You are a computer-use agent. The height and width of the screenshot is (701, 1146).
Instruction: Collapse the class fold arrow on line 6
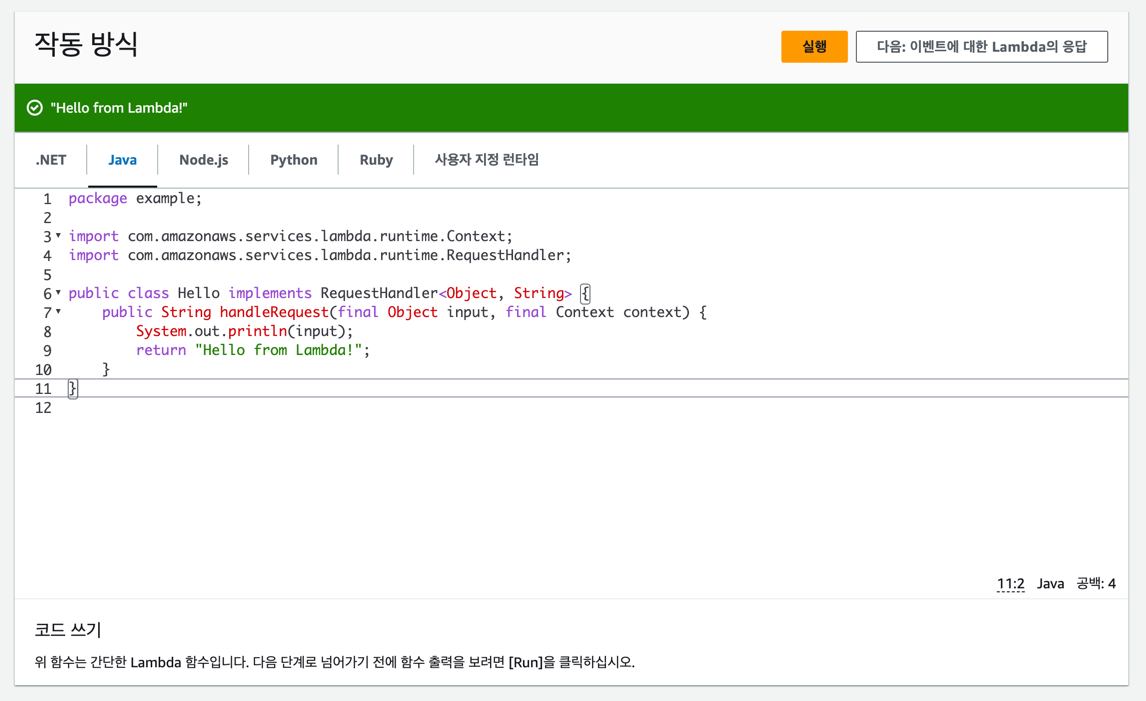pos(58,292)
